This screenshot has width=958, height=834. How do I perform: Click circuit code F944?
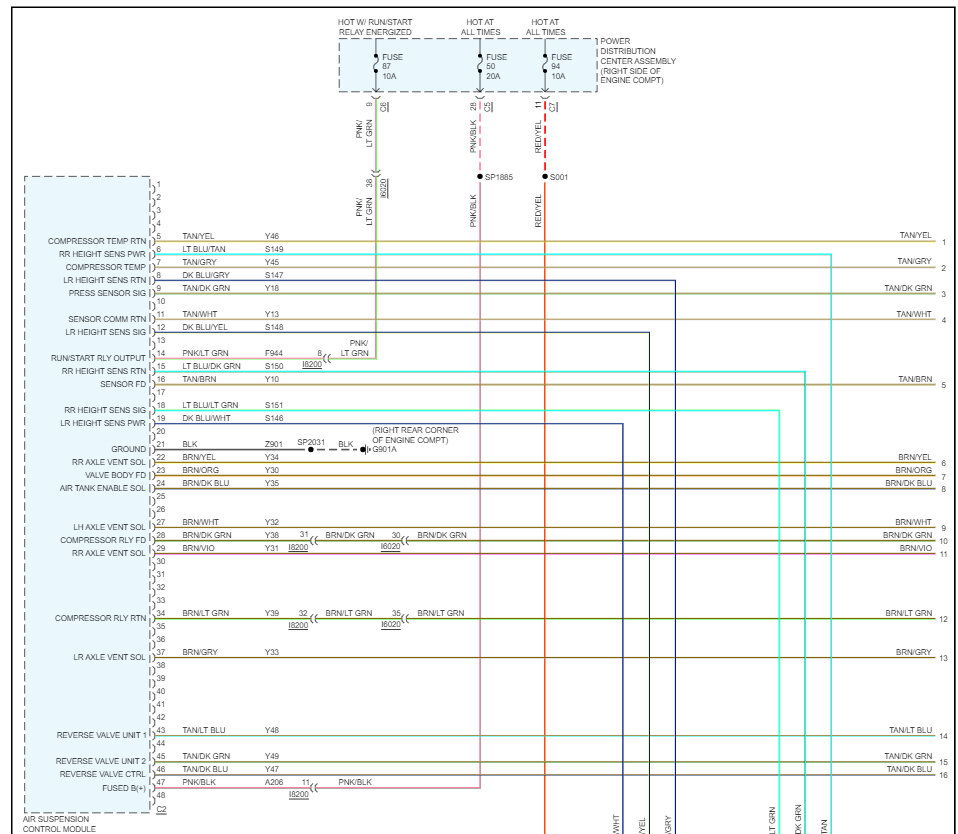(274, 353)
